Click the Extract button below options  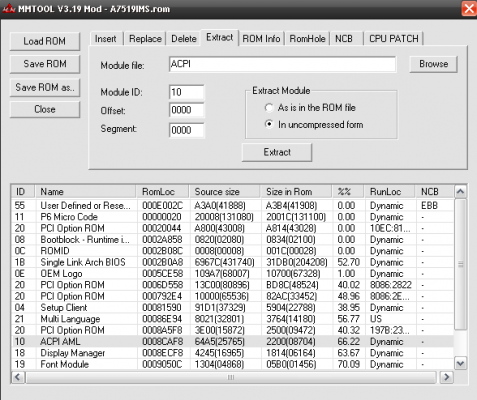(x=277, y=152)
